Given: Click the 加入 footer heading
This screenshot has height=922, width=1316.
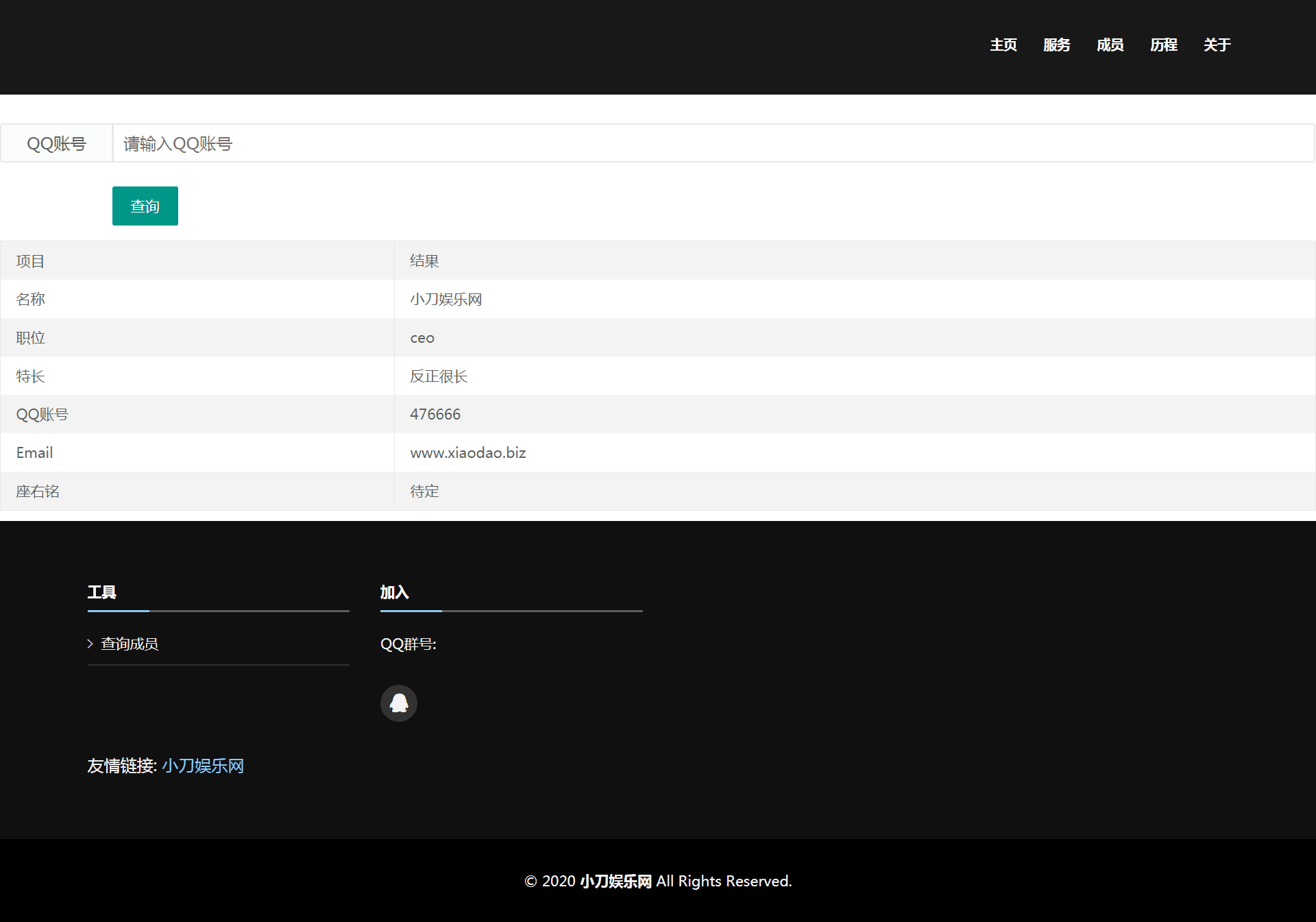Looking at the screenshot, I should [x=394, y=592].
